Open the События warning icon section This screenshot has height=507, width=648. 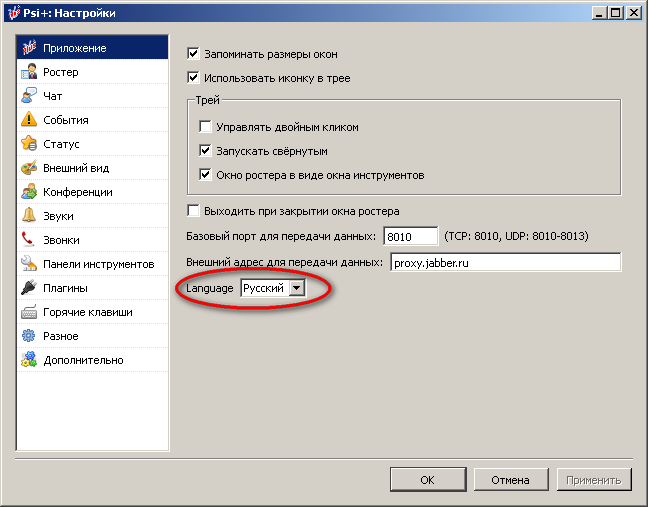pos(30,120)
